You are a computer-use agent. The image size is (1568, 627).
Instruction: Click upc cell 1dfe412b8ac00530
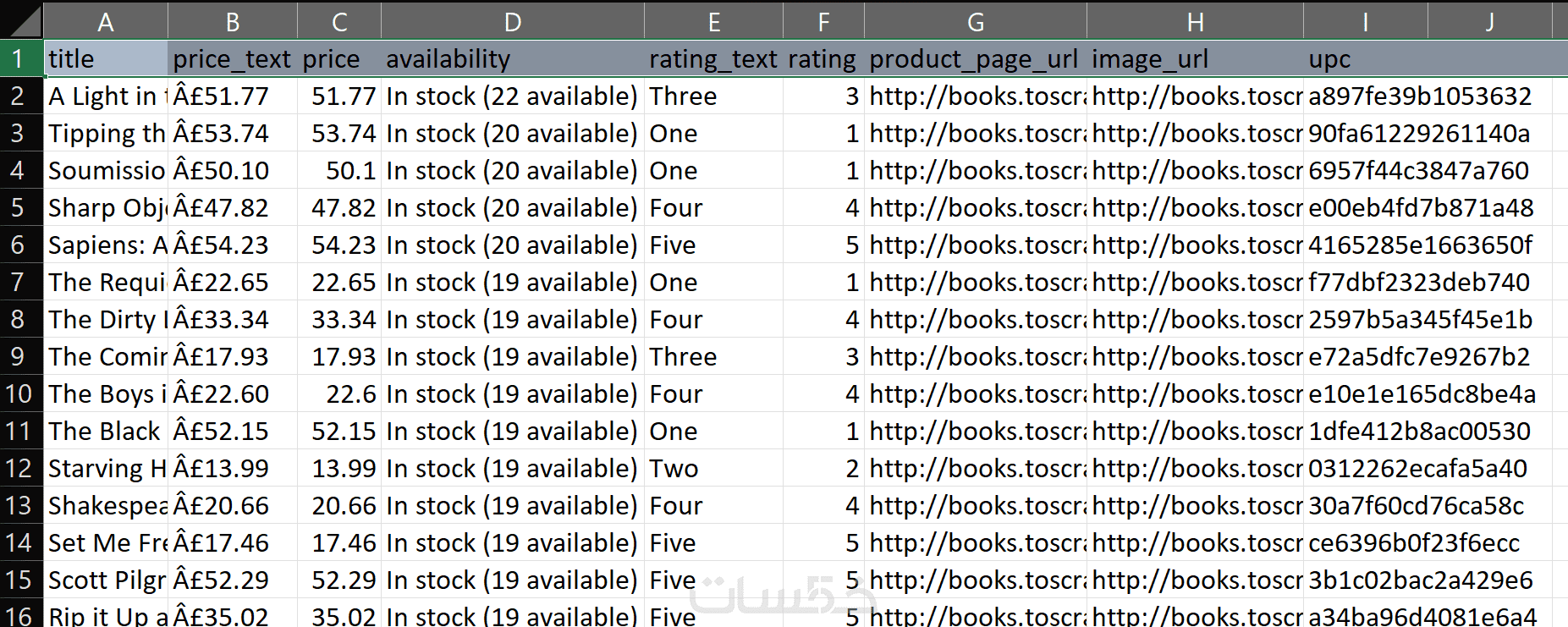1420,432
